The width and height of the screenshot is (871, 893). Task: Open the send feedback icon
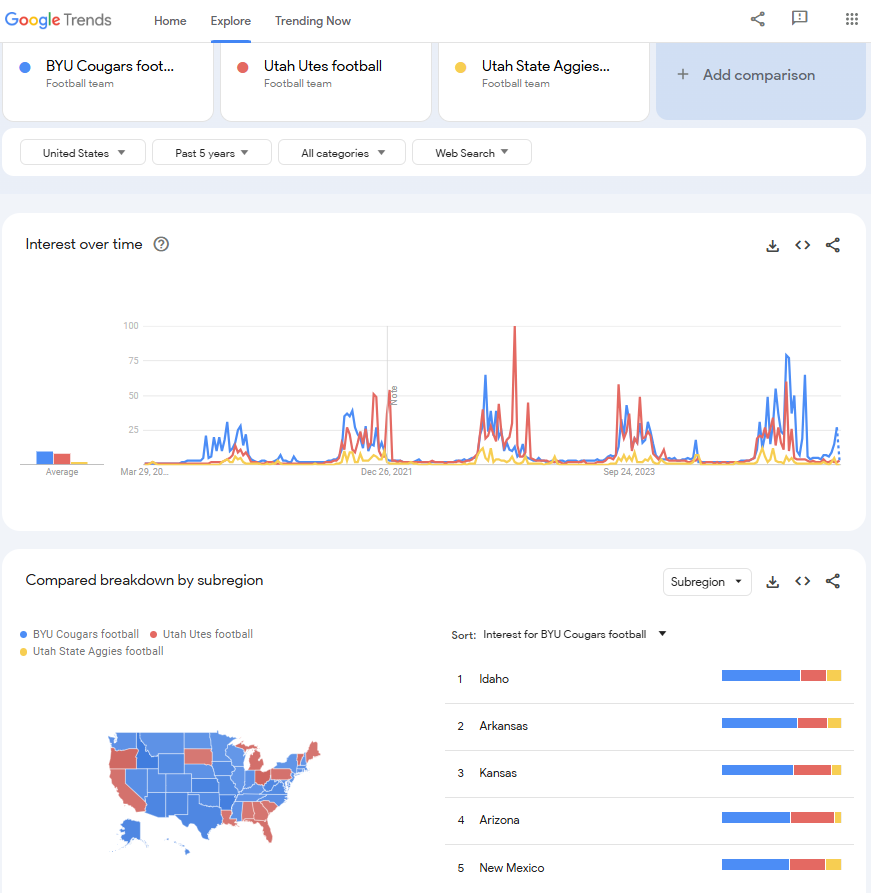[800, 18]
